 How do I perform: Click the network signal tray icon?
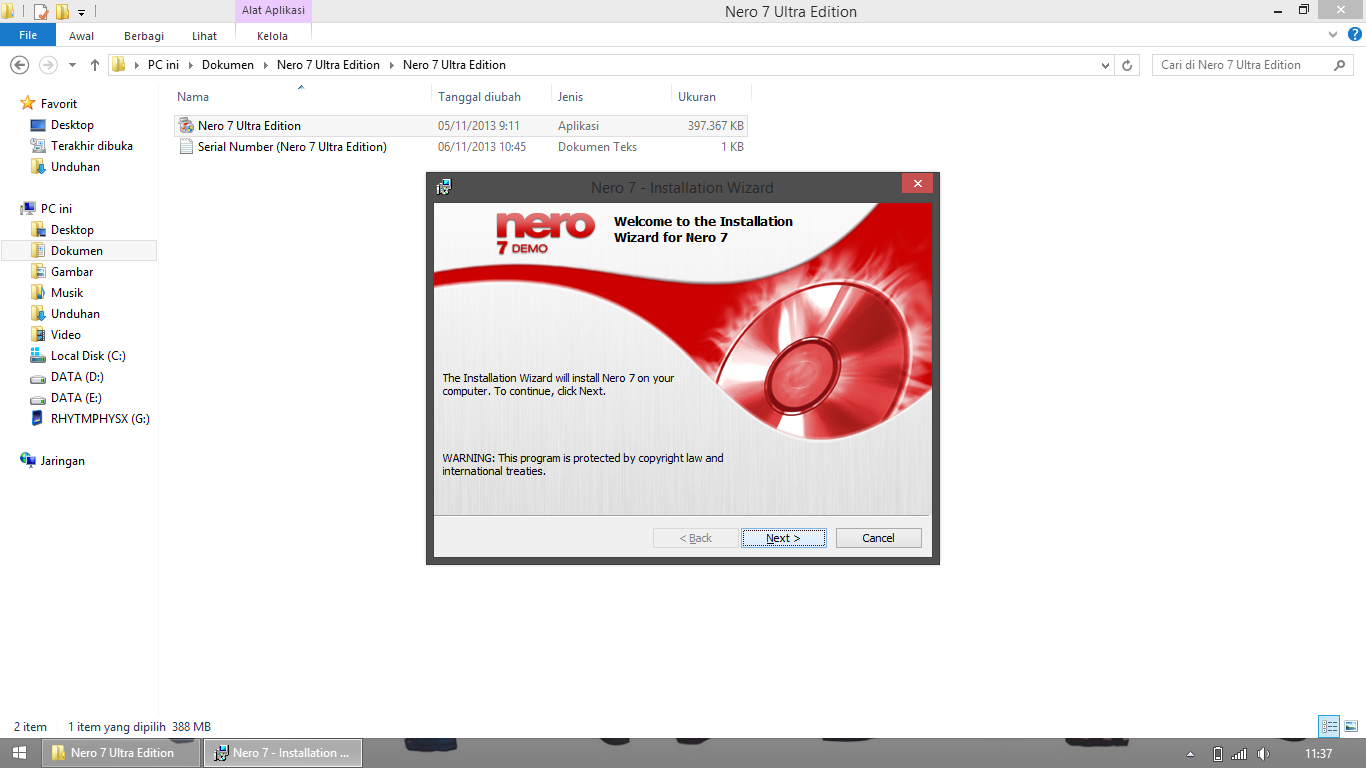1240,754
